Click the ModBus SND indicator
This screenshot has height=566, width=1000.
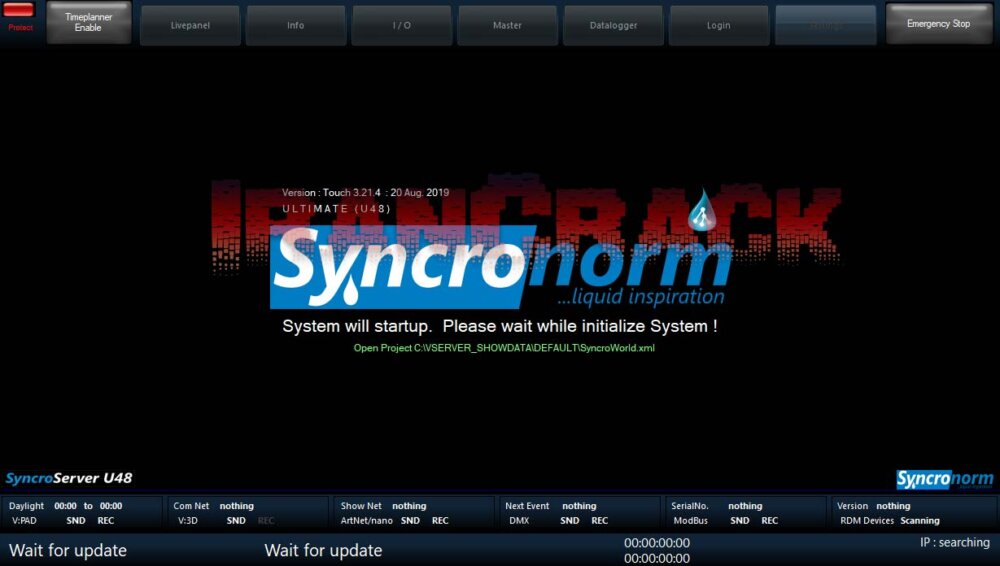740,521
